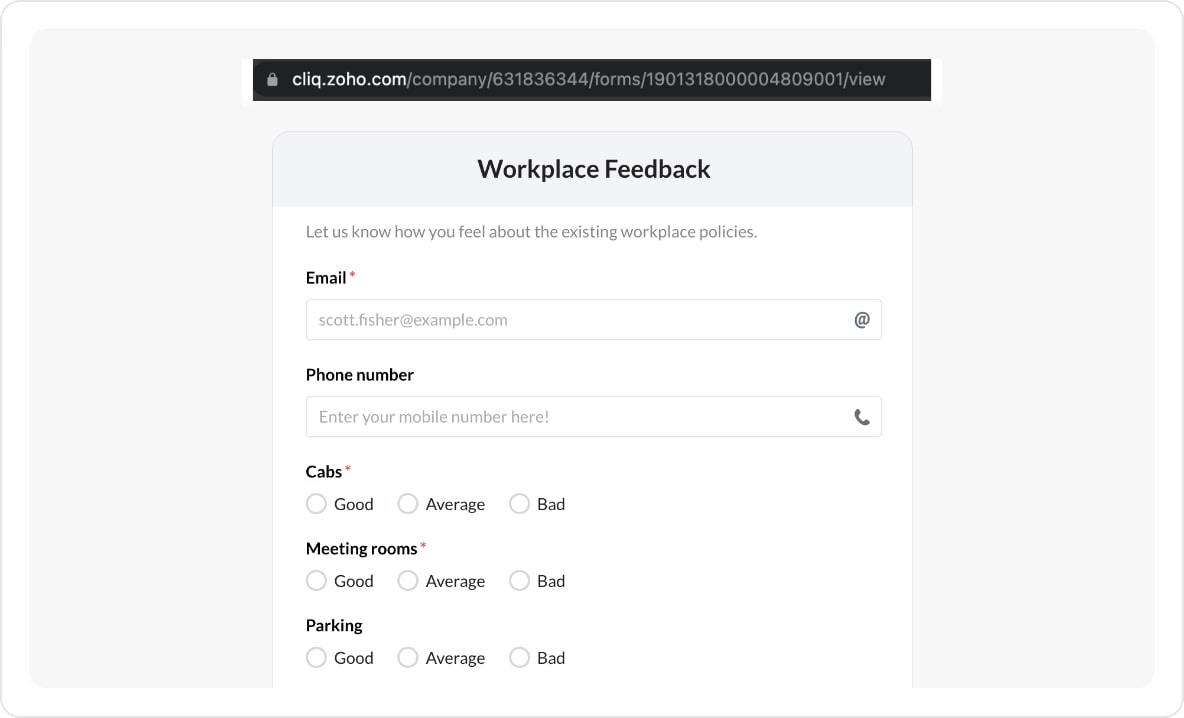Click the Parking label
Screen dimensions: 1184x718
334,625
